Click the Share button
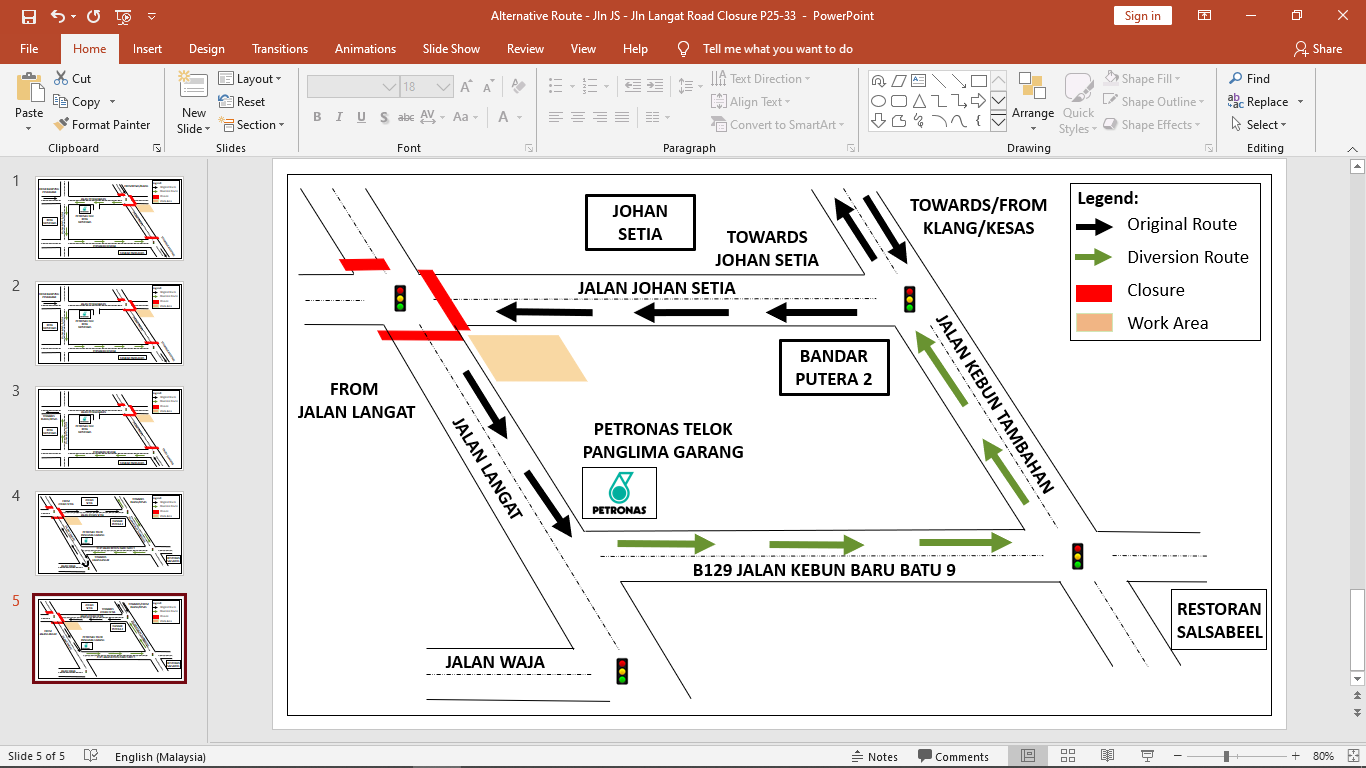The image size is (1366, 768). (1317, 49)
